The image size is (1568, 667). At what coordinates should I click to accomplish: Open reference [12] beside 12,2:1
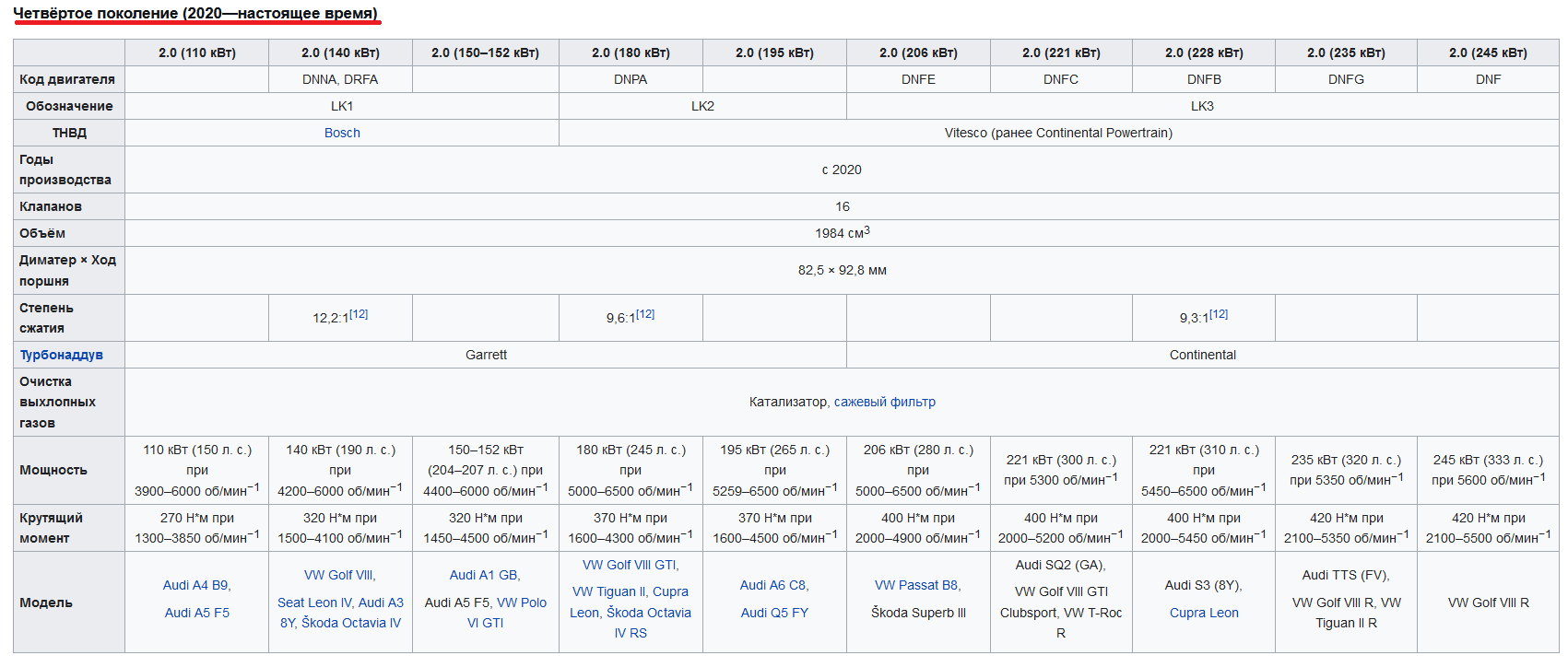(359, 314)
